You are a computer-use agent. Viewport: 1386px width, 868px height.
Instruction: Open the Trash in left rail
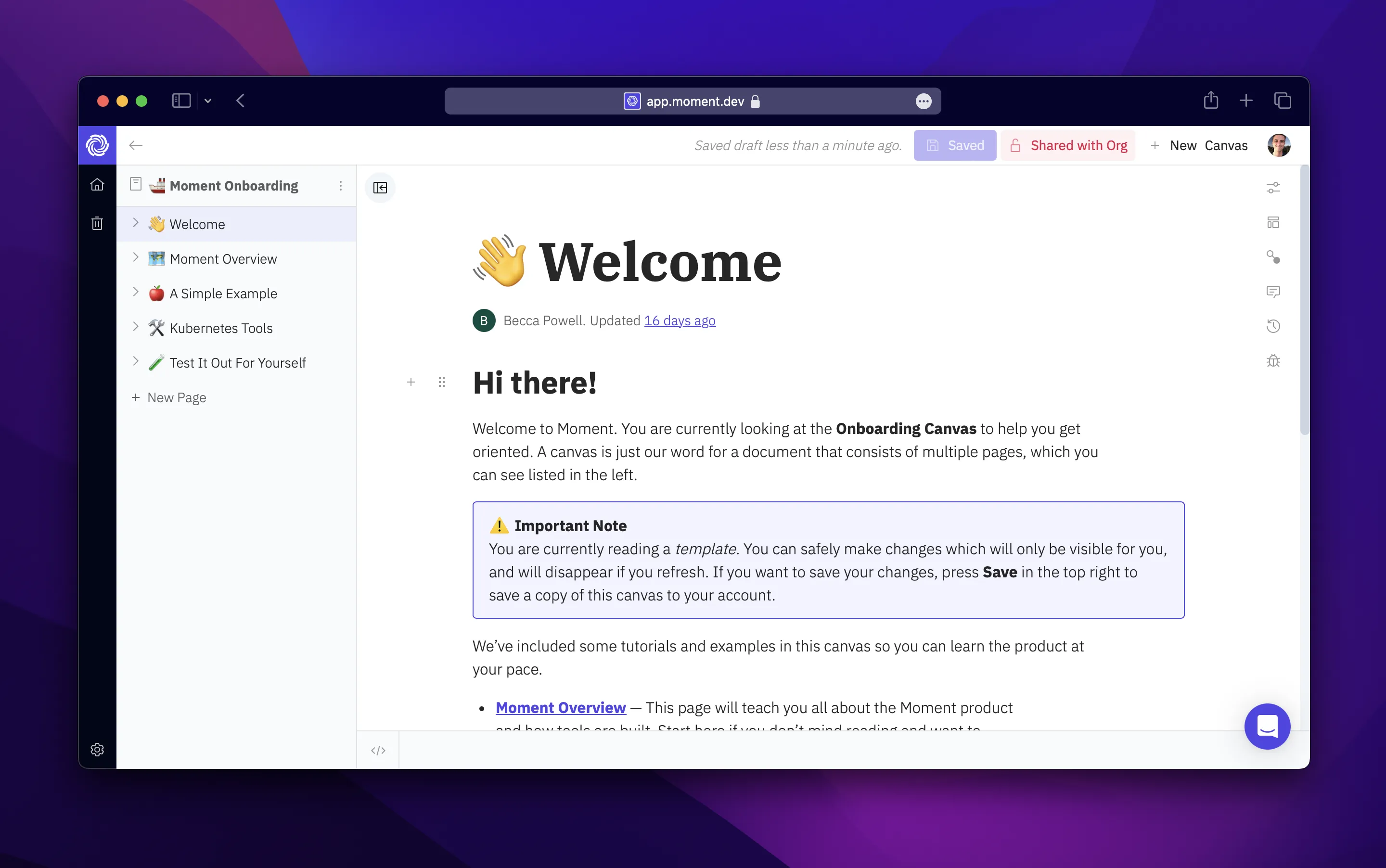pos(97,223)
